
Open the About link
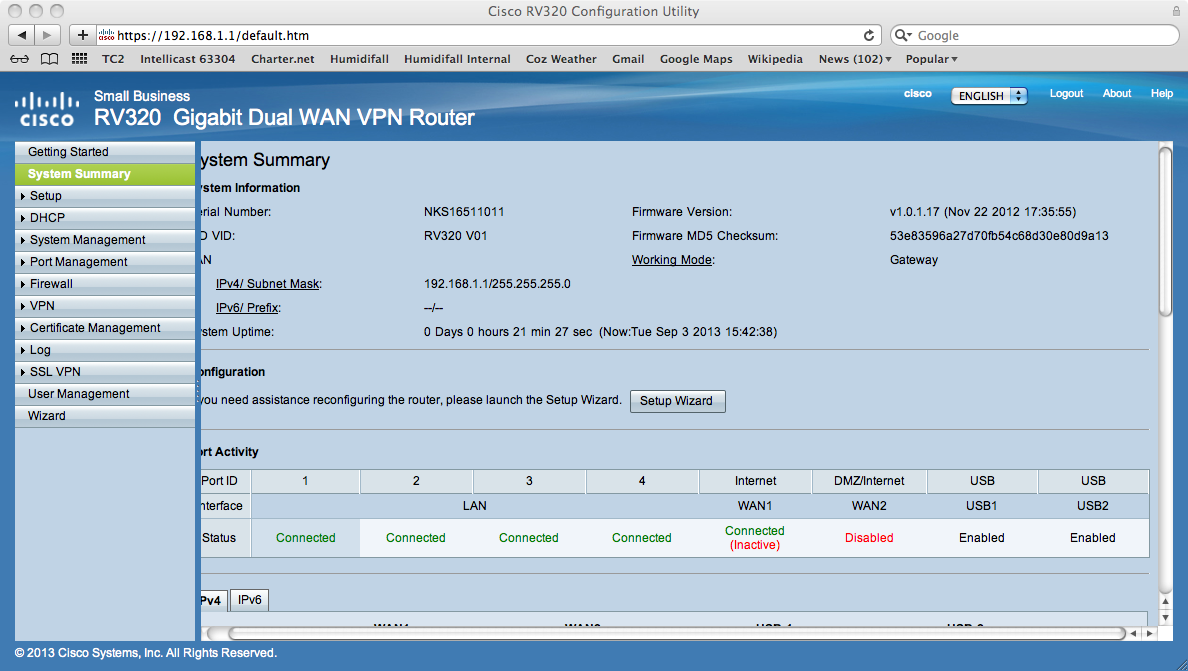(x=1117, y=93)
